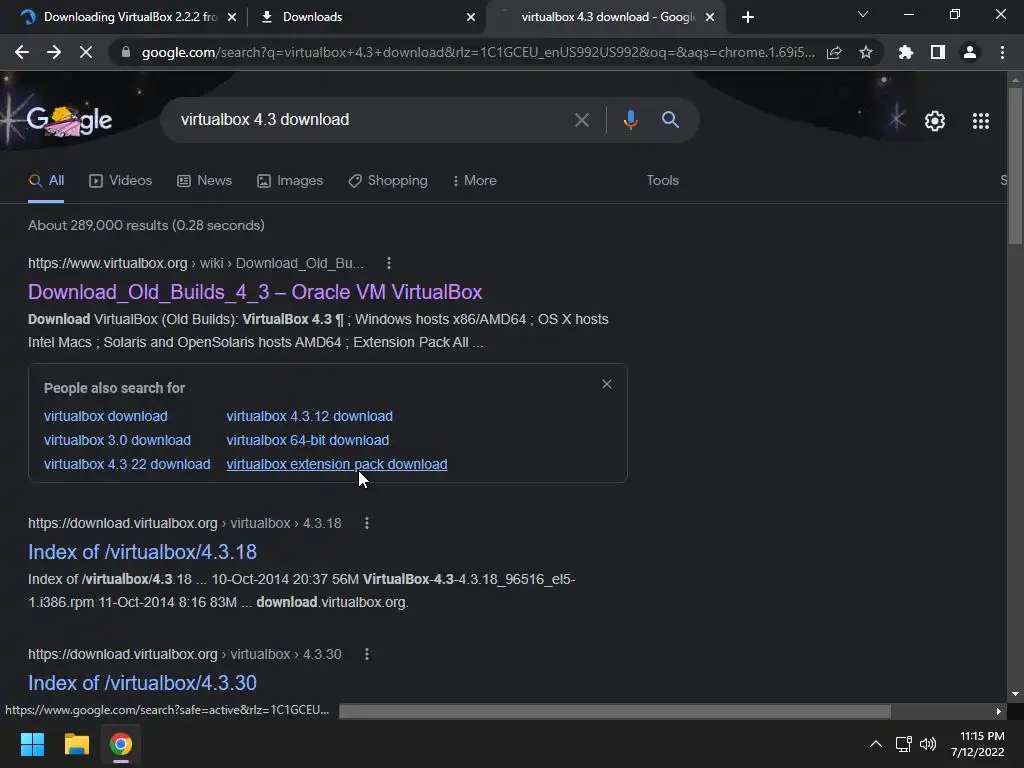Filter results by News
1024x768 pixels.
pyautogui.click(x=204, y=181)
